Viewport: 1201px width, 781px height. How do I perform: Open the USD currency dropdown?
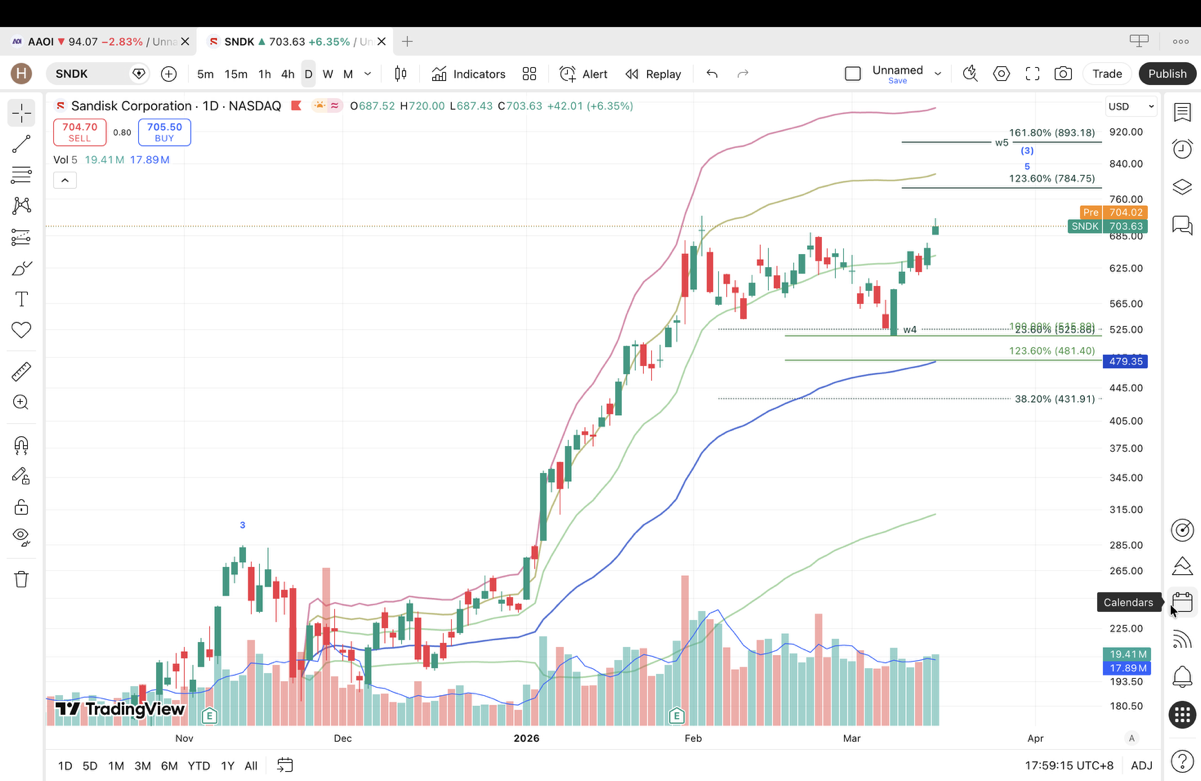[x=1130, y=106]
